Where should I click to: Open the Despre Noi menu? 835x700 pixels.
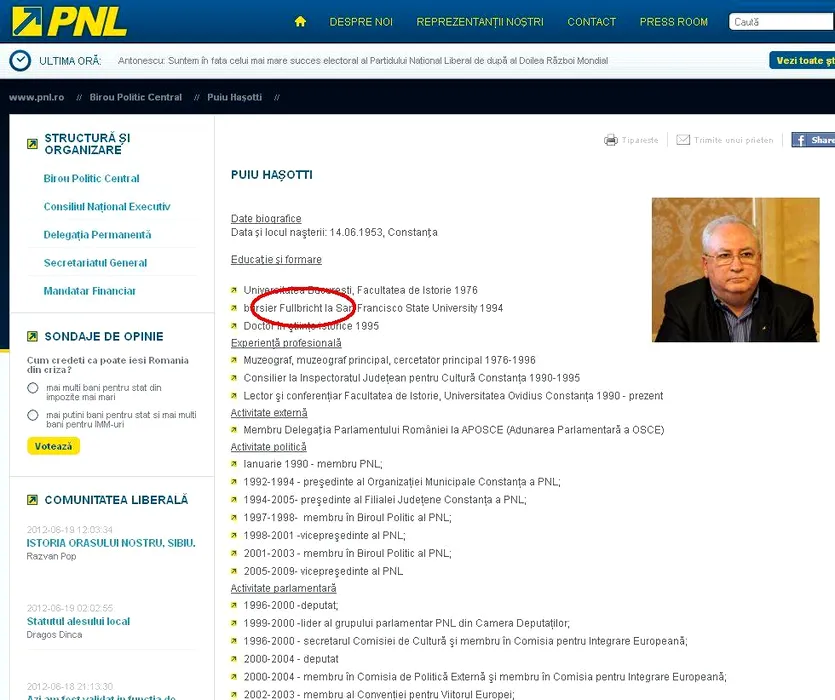361,22
